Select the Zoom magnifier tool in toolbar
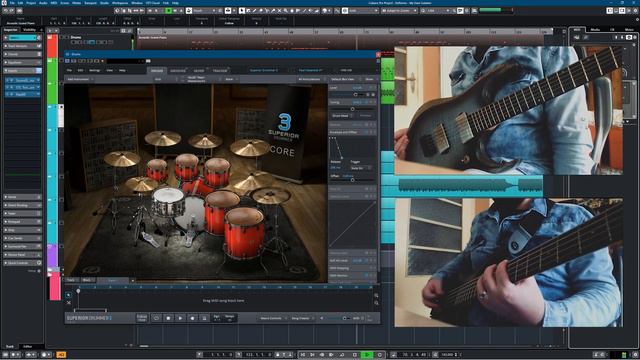The height and width of the screenshot is (360, 640). tap(286, 11)
